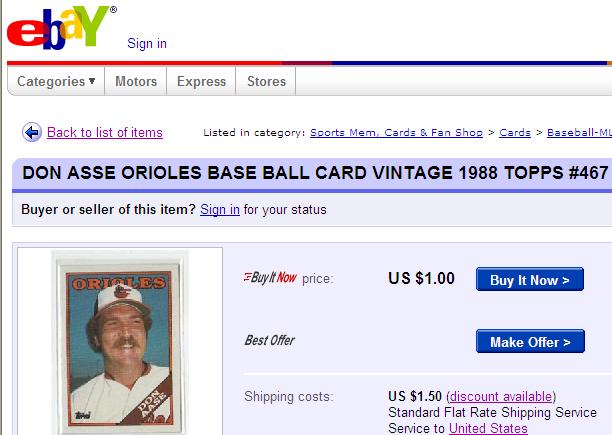Open the Motors tab
The height and width of the screenshot is (435, 612).
coord(136,81)
